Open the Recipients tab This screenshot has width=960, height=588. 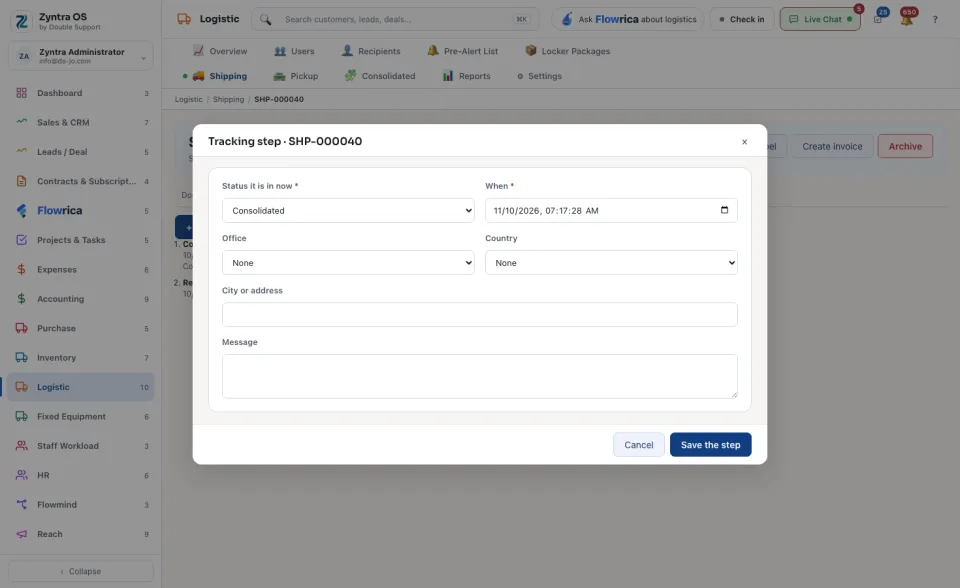tap(371, 51)
